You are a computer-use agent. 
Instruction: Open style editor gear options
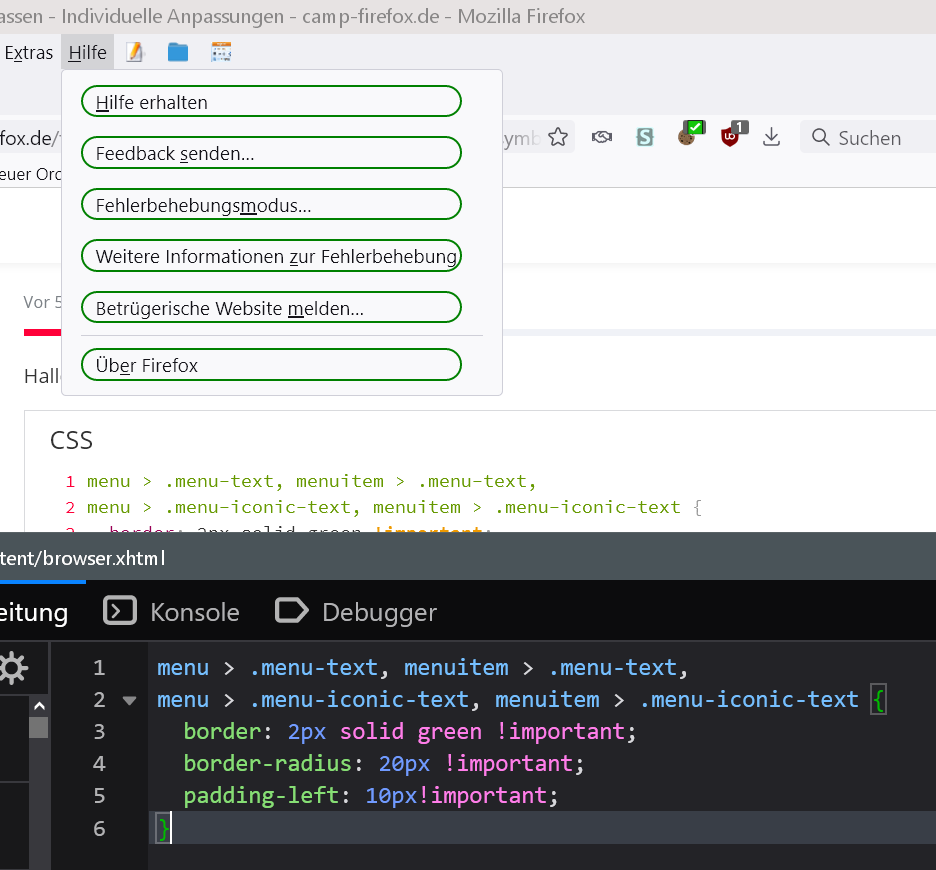[x=13, y=667]
